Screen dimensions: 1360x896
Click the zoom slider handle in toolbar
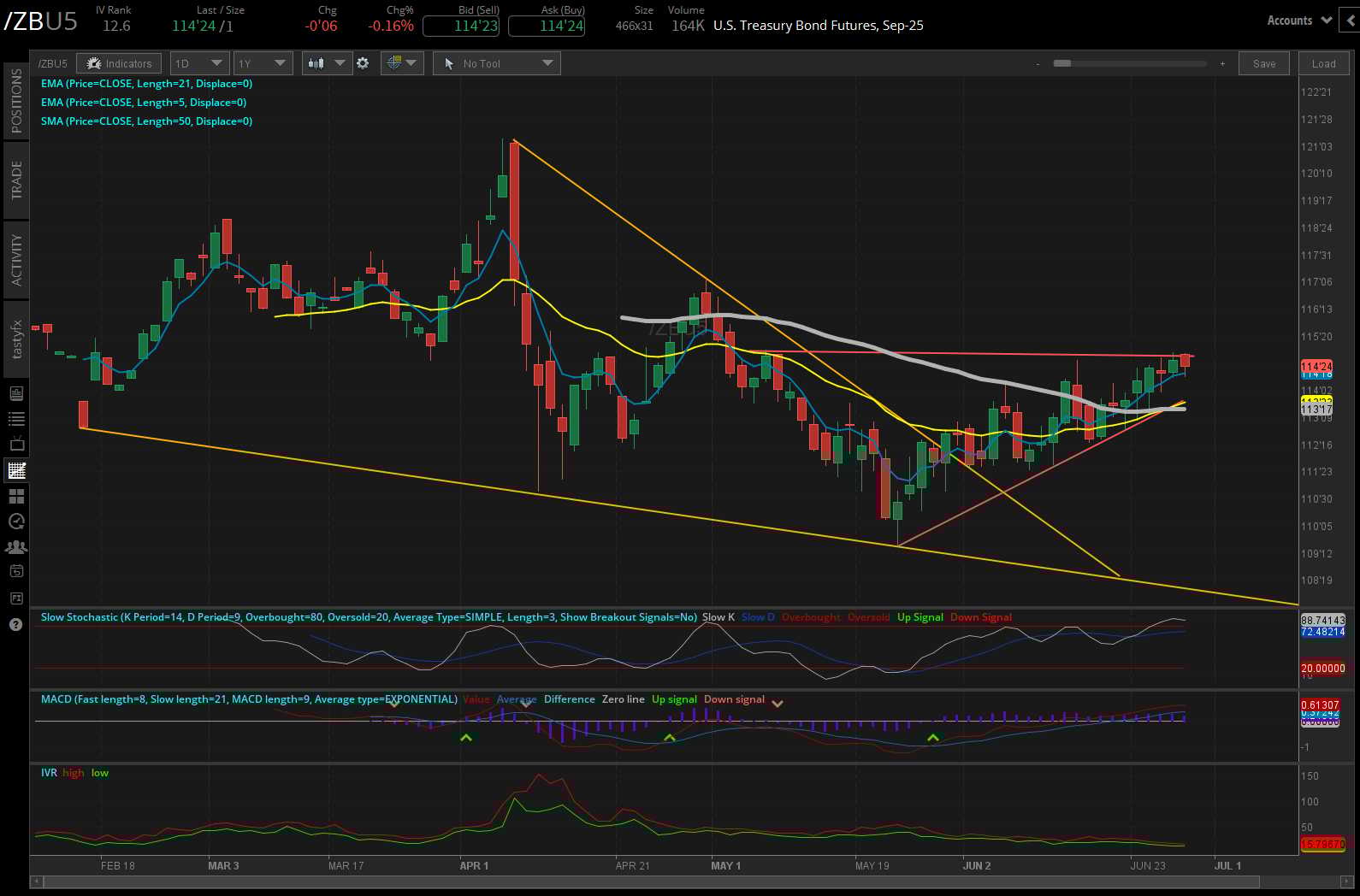point(1062,63)
